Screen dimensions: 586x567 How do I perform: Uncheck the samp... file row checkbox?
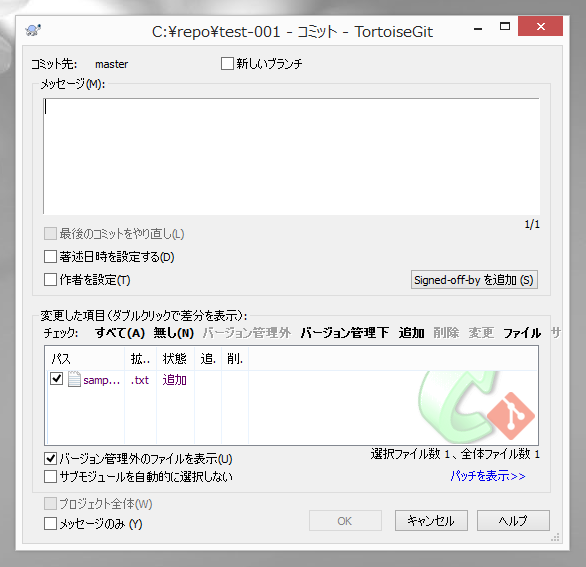pos(56,379)
